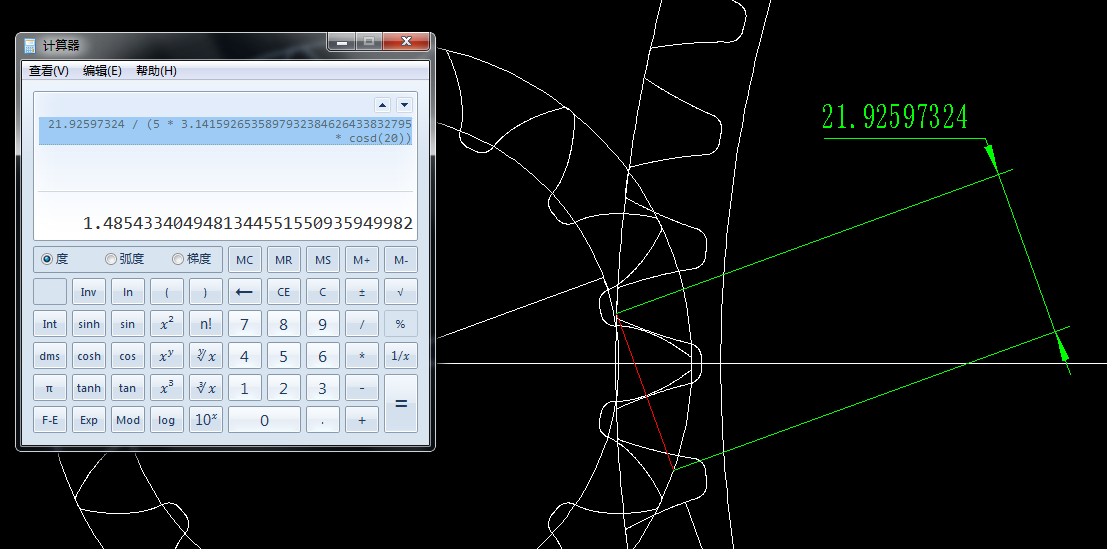Click the tanh key
This screenshot has height=549, width=1107.
pos(88,387)
